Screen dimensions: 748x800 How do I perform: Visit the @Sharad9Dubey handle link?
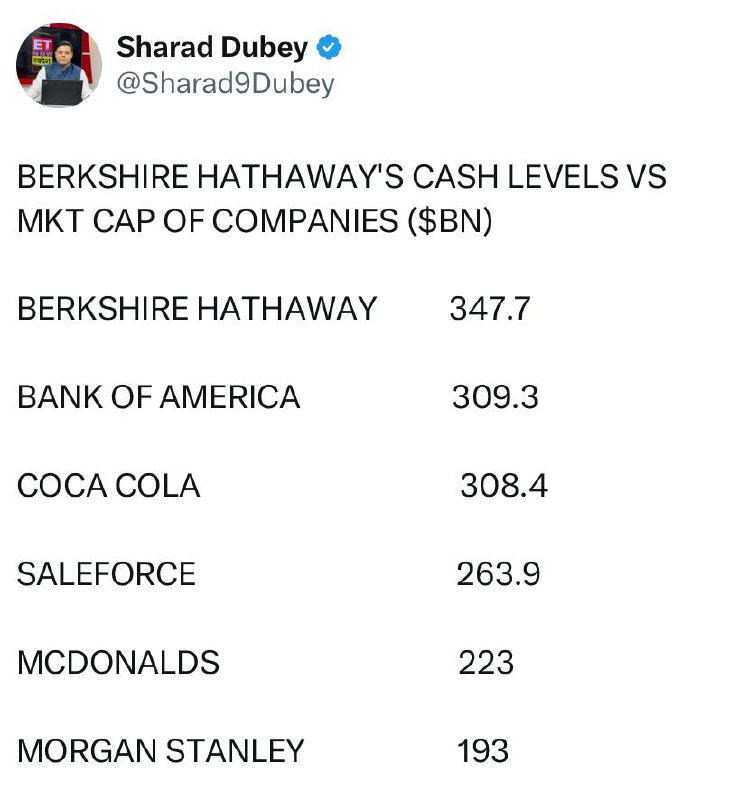tap(225, 84)
